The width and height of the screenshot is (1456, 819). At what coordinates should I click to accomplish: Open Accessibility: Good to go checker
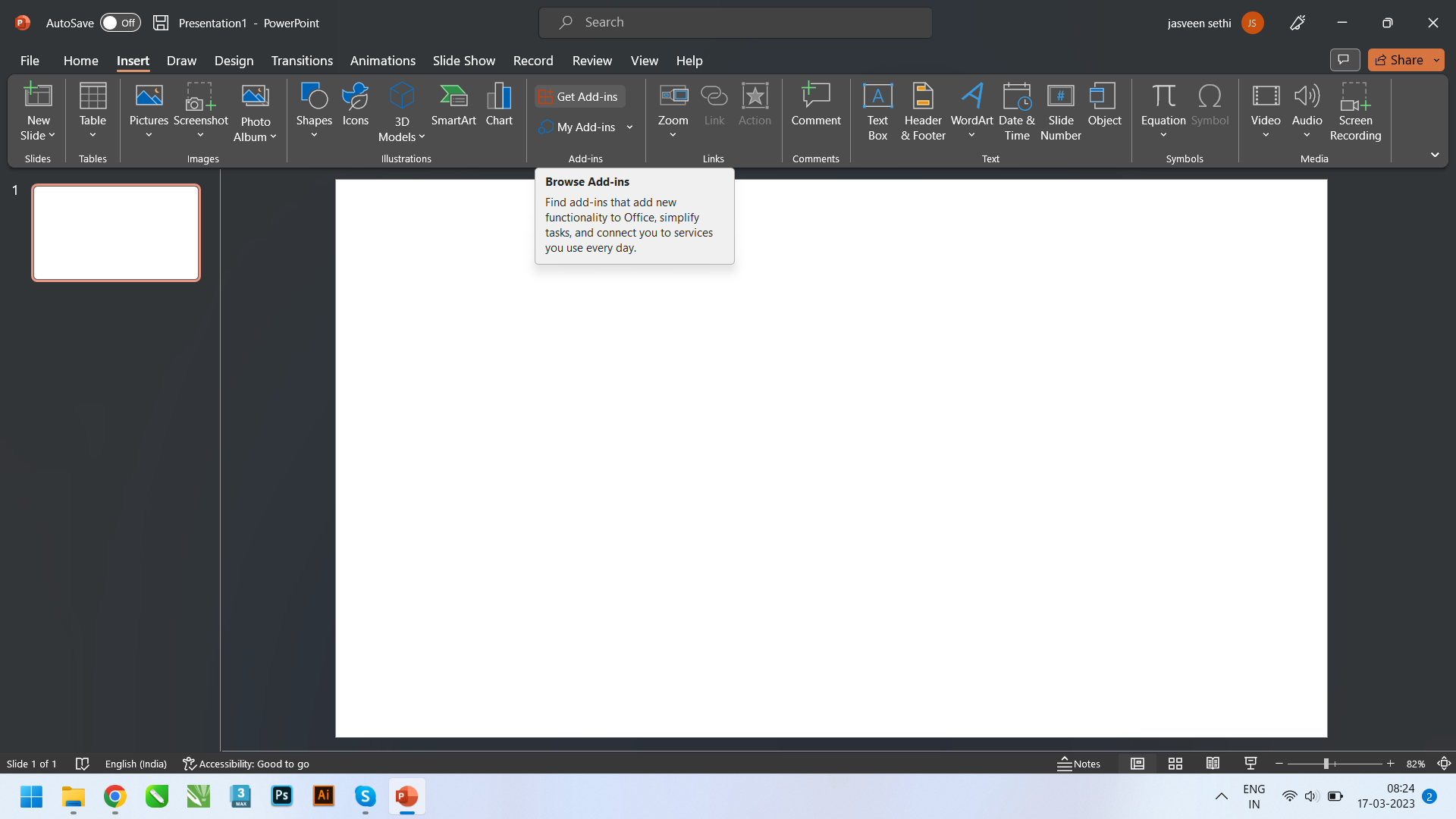[x=246, y=764]
